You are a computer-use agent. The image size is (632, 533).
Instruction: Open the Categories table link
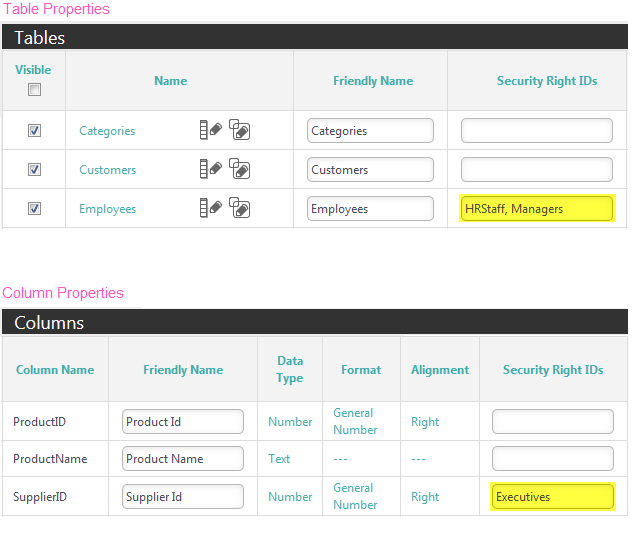[107, 131]
